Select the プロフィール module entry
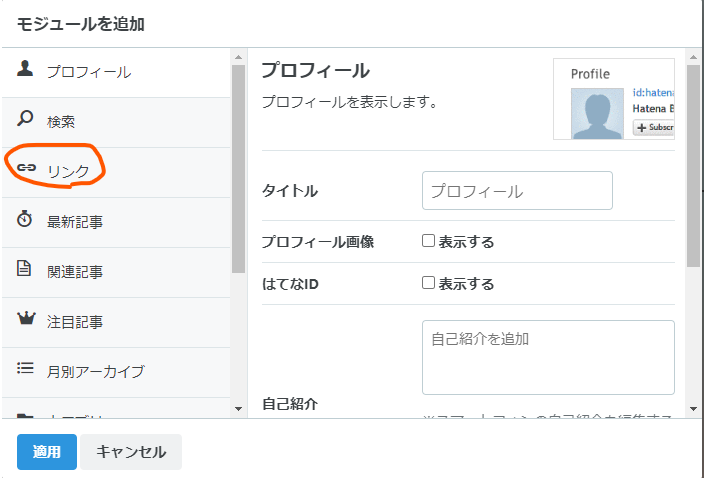This screenshot has width=704, height=478. click(116, 72)
